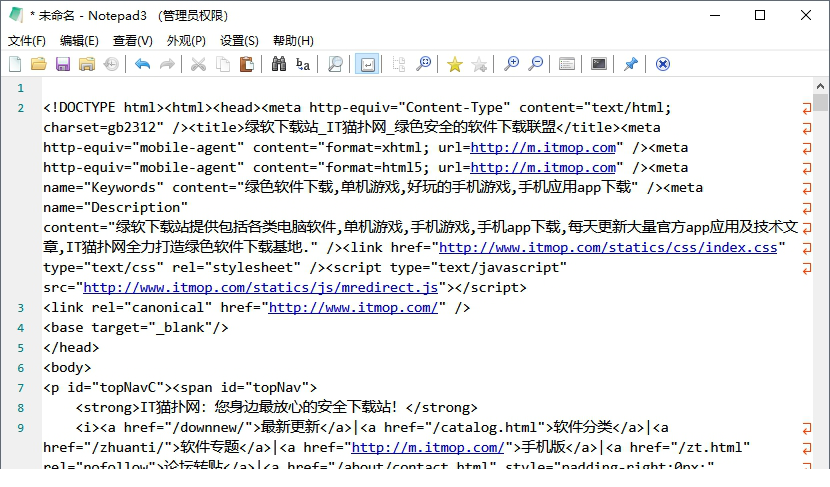Viewport: 830px width, 487px height.
Task: Toggle always-on-top pin icon
Action: pos(630,64)
